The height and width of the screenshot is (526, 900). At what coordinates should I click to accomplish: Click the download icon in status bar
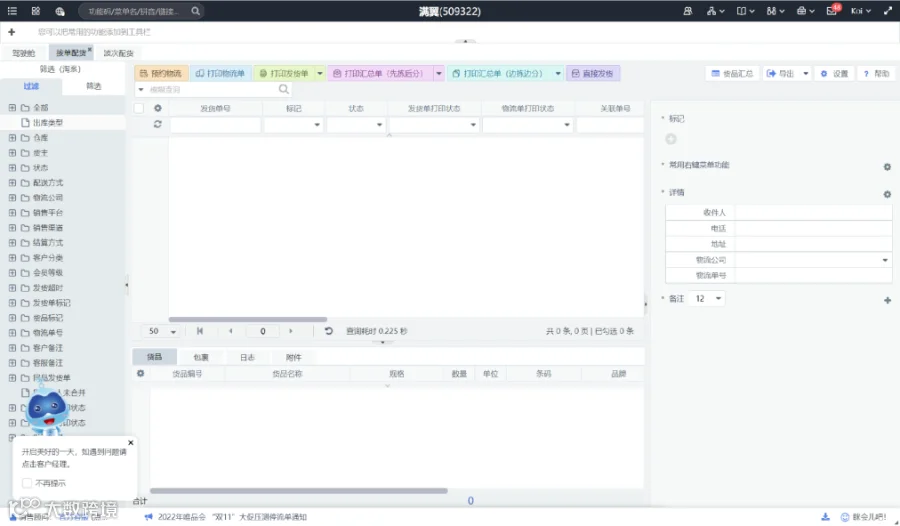point(825,517)
